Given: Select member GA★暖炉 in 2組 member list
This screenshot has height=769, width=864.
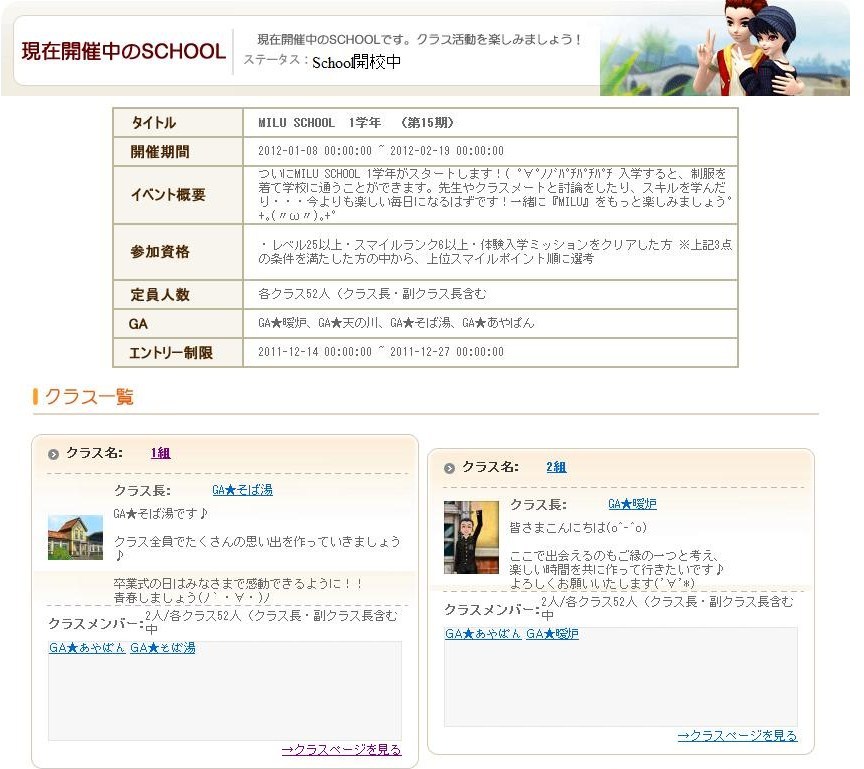Looking at the screenshot, I should point(552,634).
